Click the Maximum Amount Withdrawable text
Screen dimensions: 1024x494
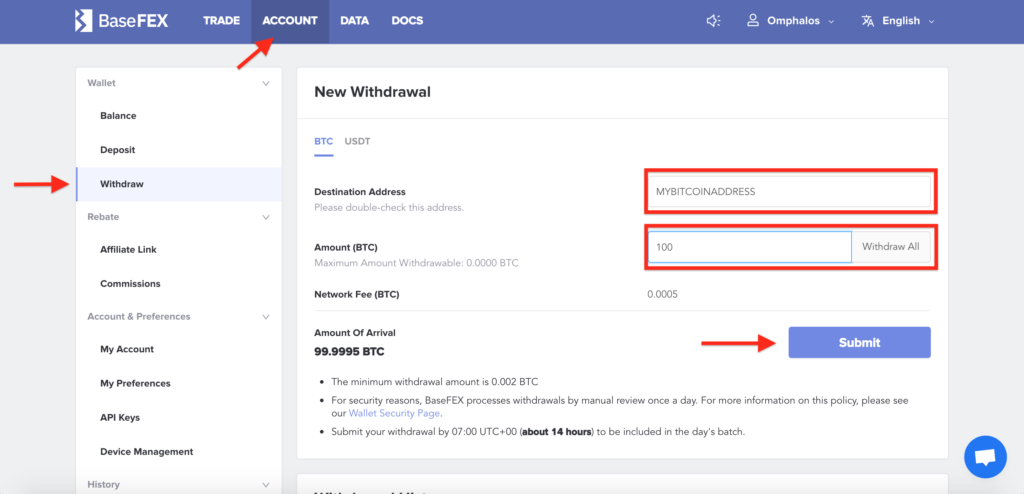(x=417, y=263)
